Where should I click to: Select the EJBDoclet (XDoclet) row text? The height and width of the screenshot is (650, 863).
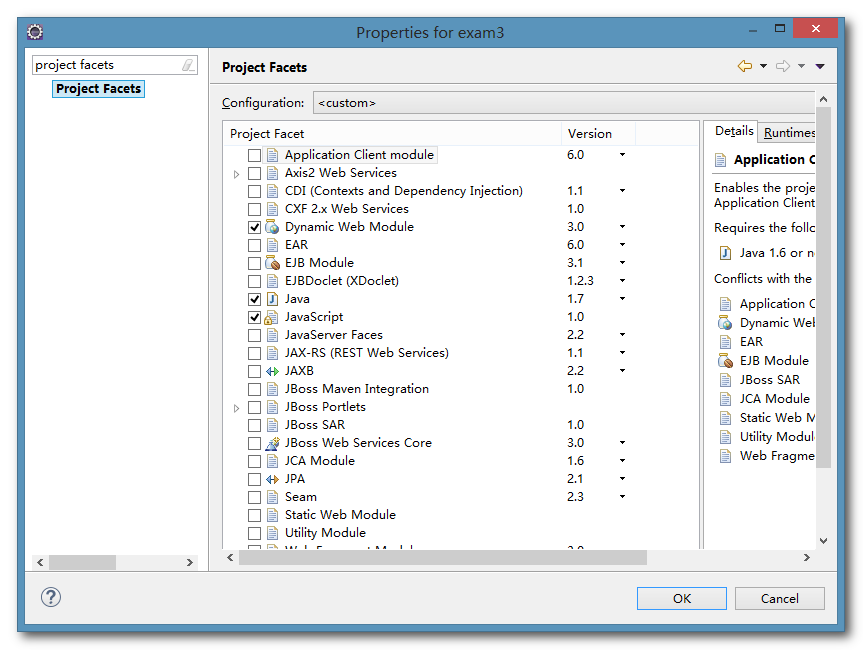pyautogui.click(x=342, y=281)
